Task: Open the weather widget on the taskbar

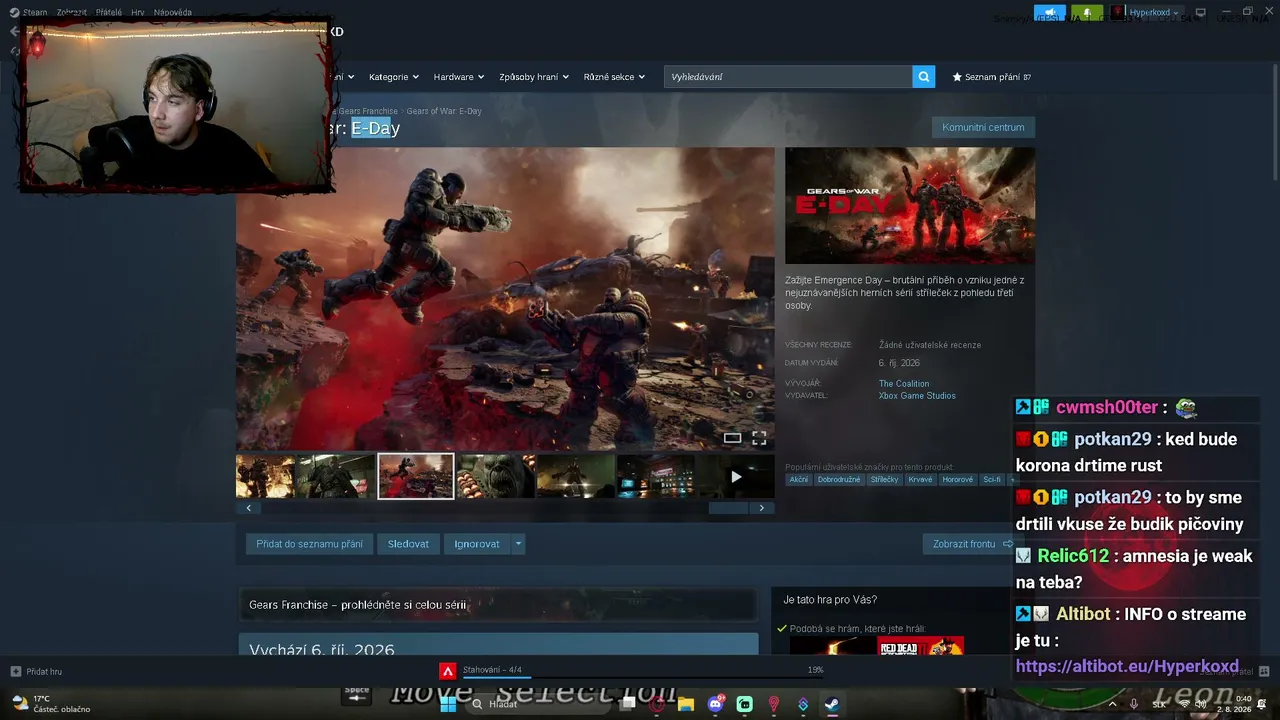Action: pos(50,704)
